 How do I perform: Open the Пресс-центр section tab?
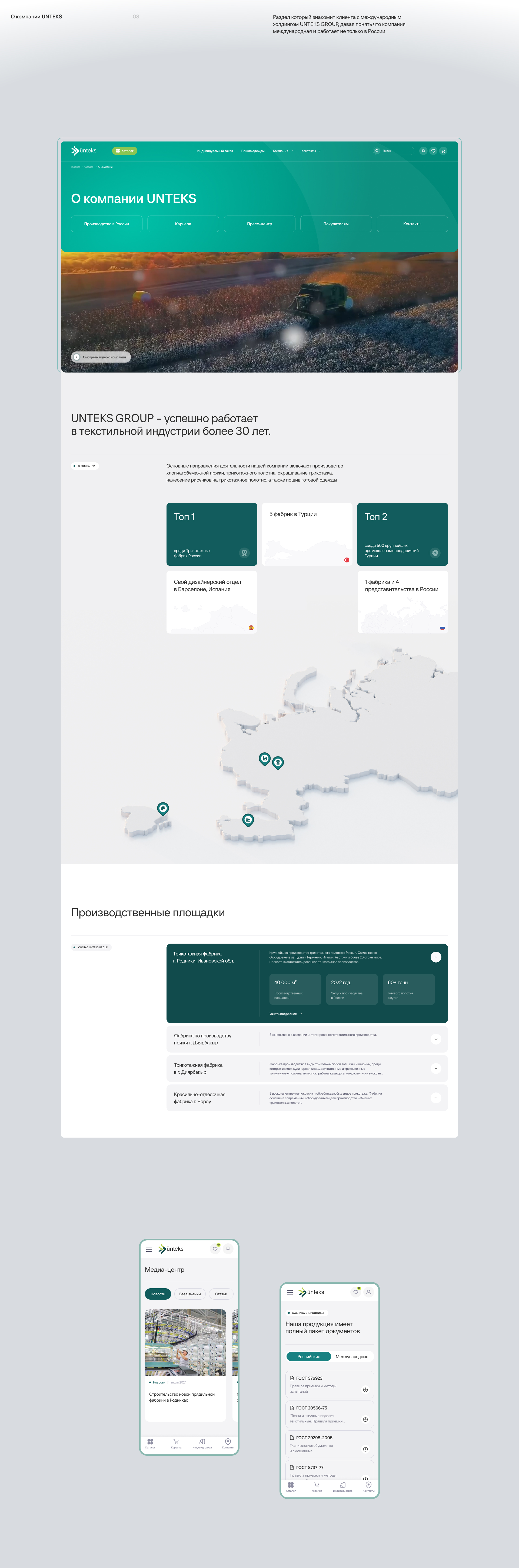[x=259, y=224]
